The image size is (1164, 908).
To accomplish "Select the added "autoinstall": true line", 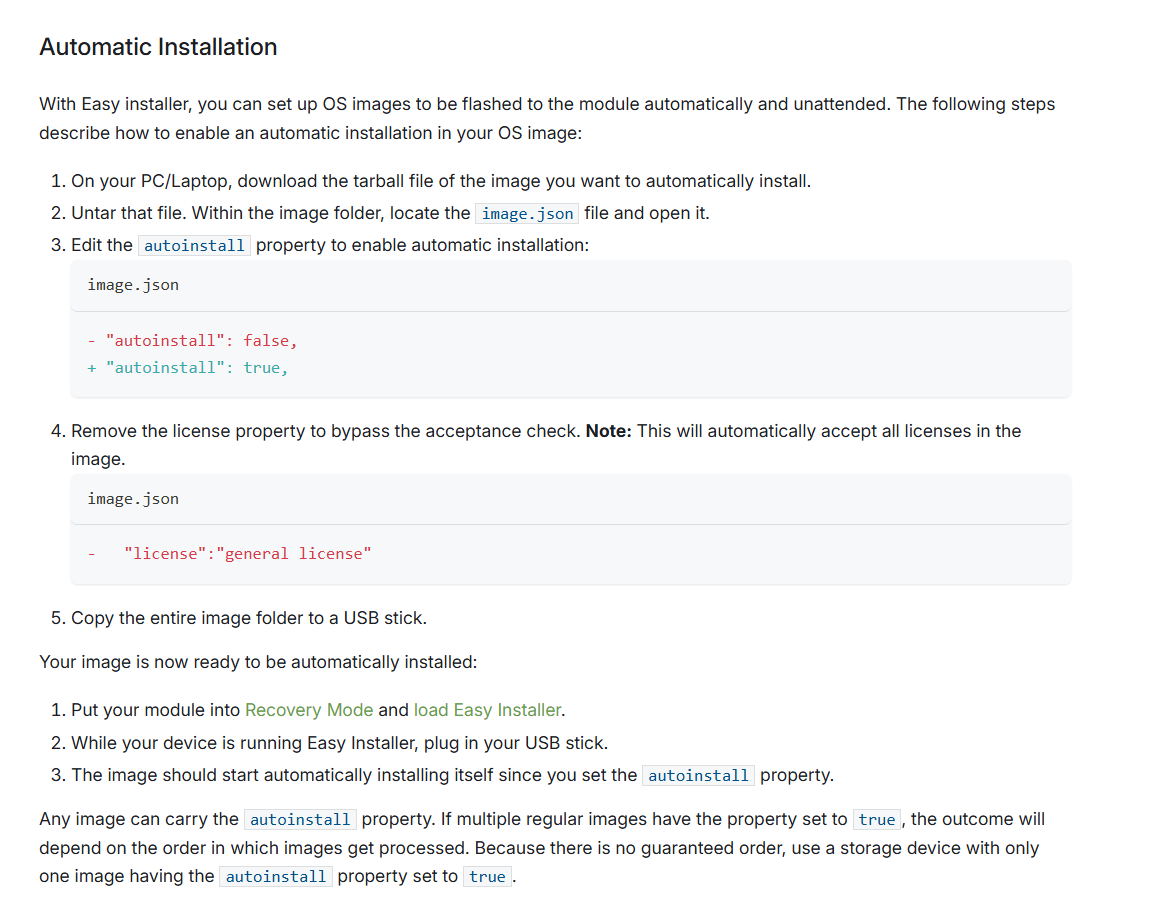I will click(196, 368).
